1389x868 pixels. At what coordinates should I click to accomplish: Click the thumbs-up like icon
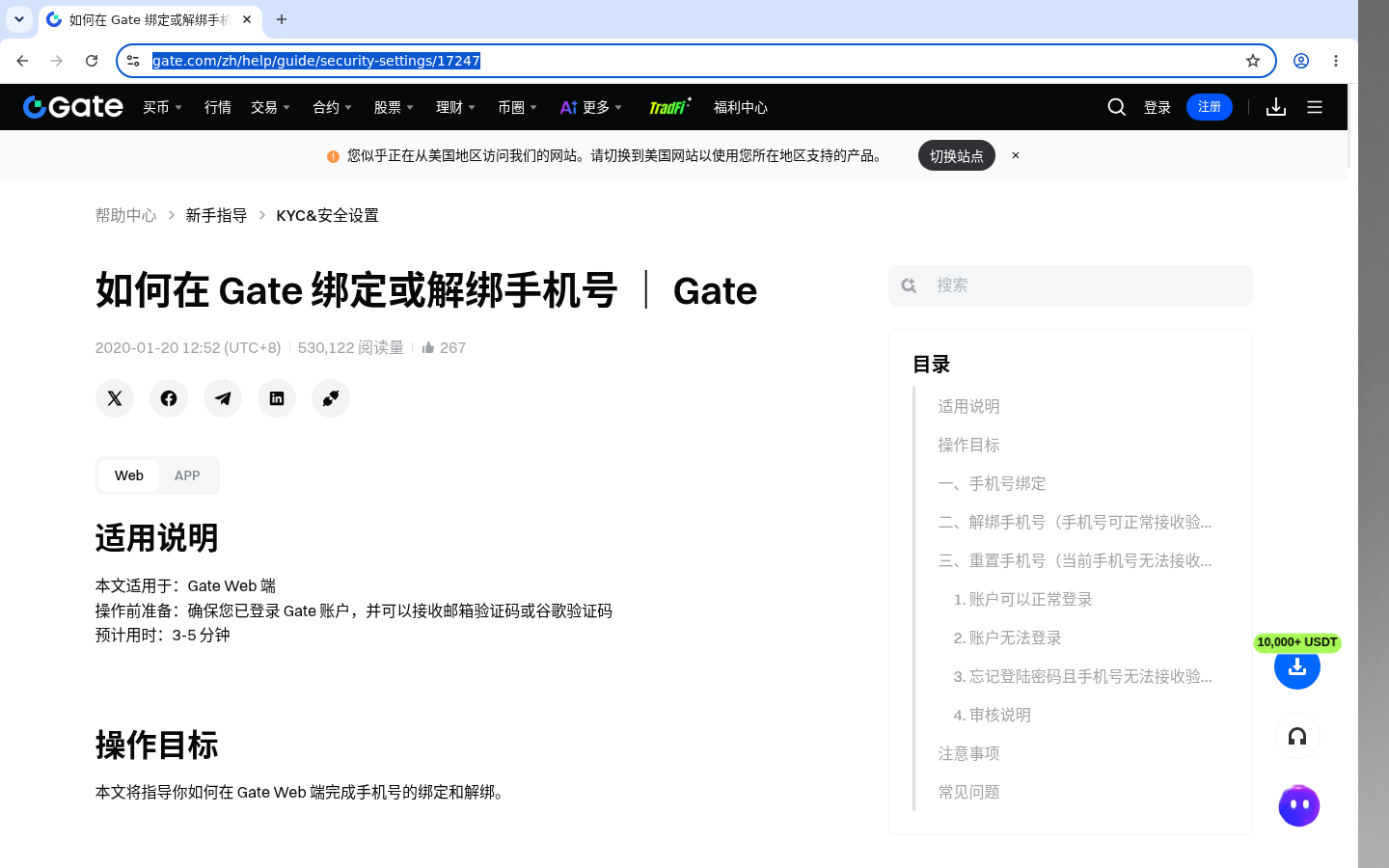428,347
